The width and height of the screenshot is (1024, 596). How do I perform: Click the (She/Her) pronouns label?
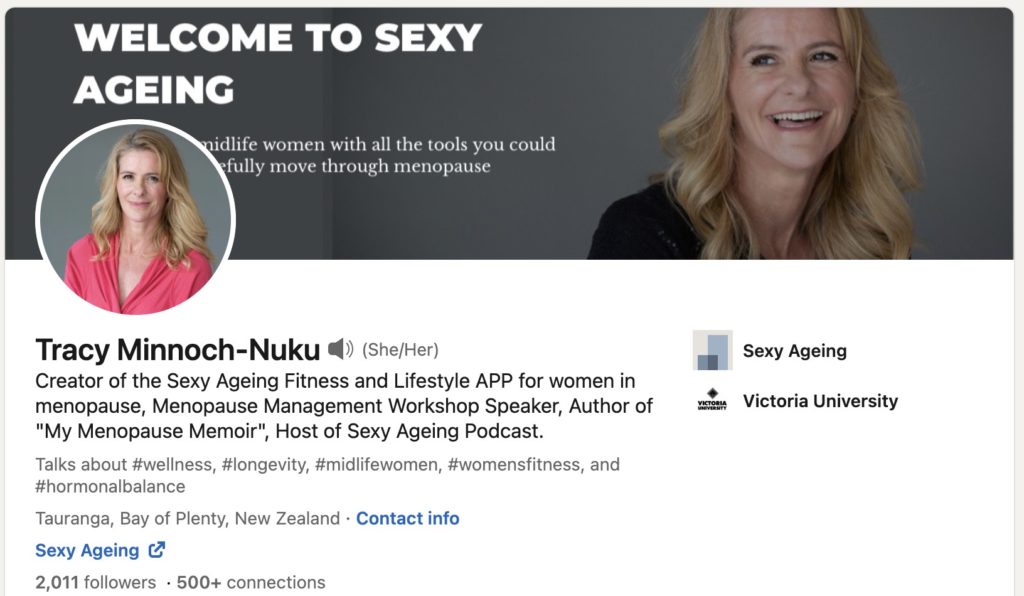click(400, 349)
